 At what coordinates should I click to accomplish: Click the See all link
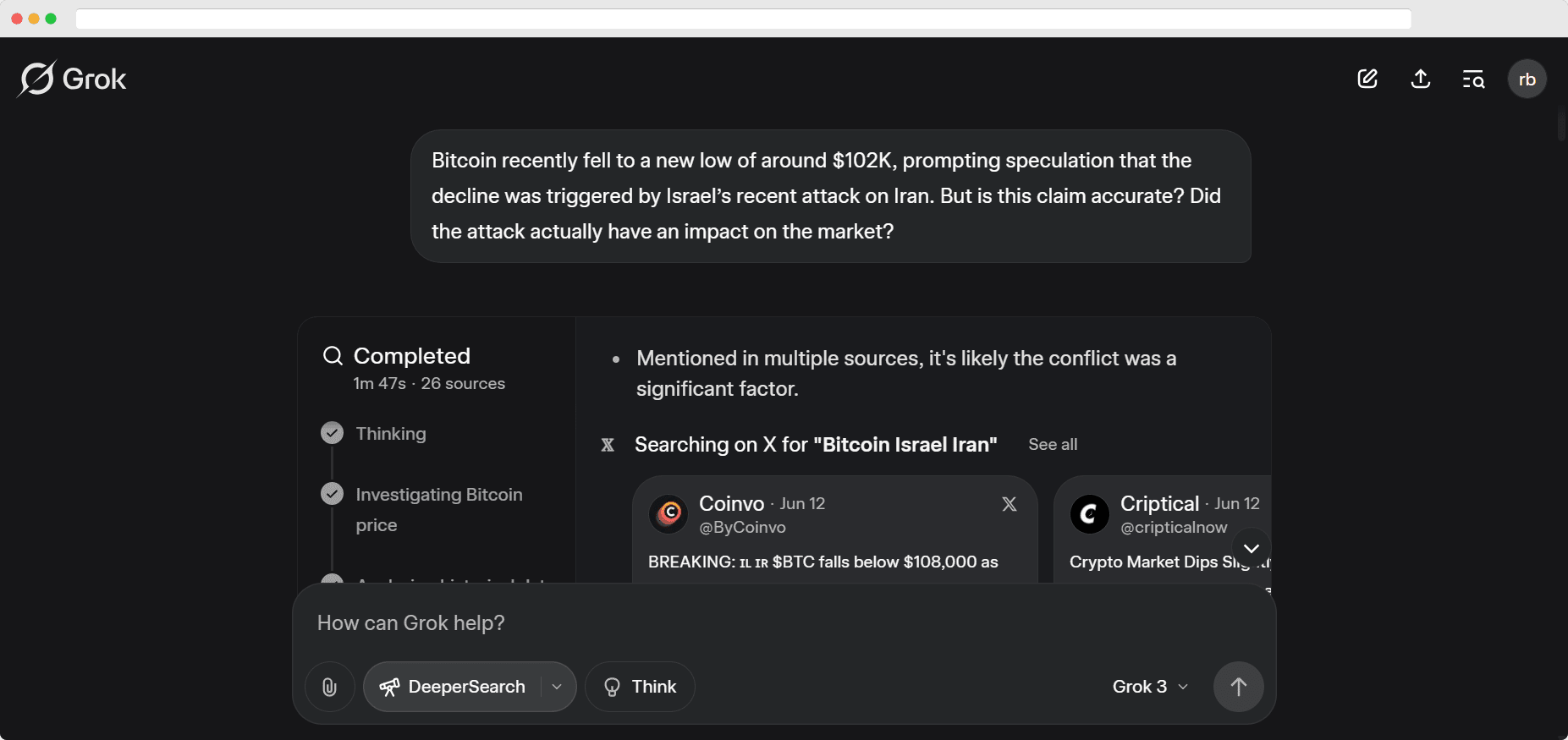coord(1052,444)
